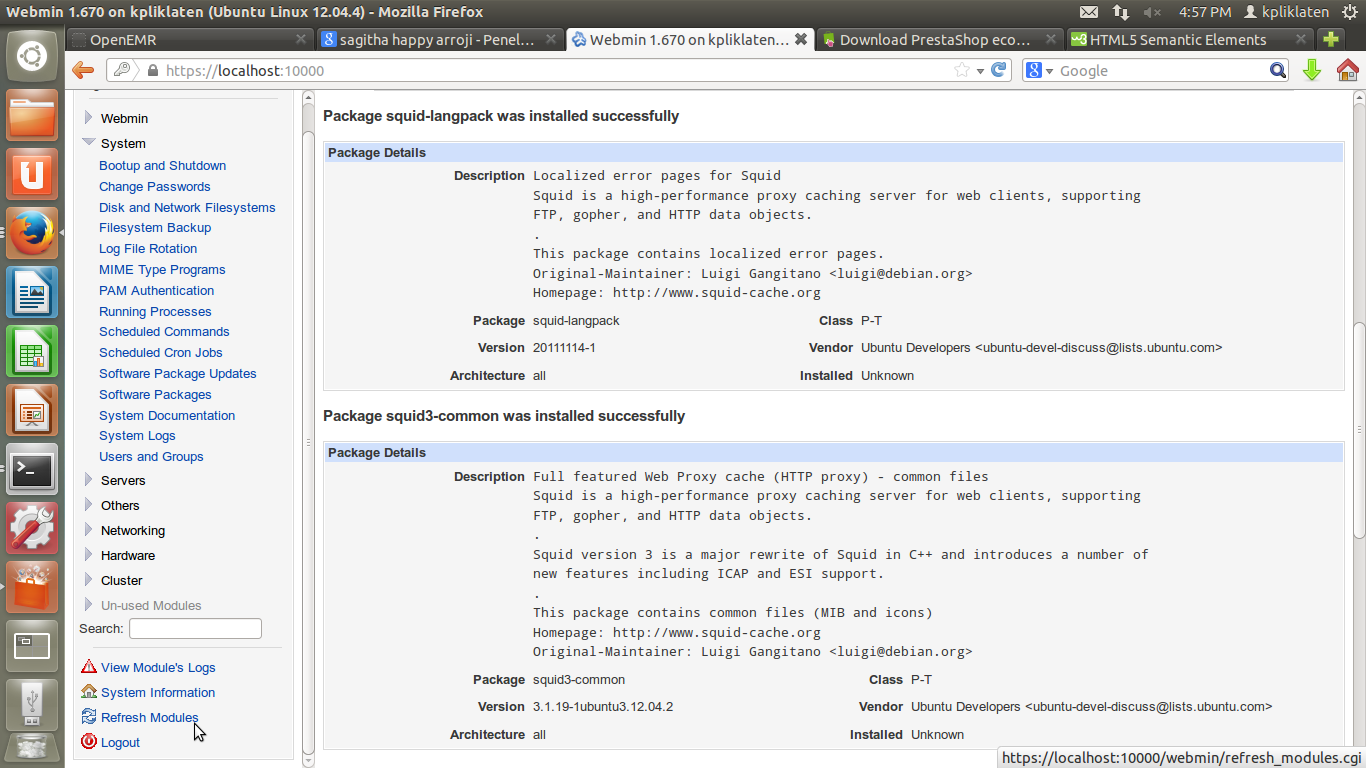Open Firefox Downloads green arrow

point(1312,70)
